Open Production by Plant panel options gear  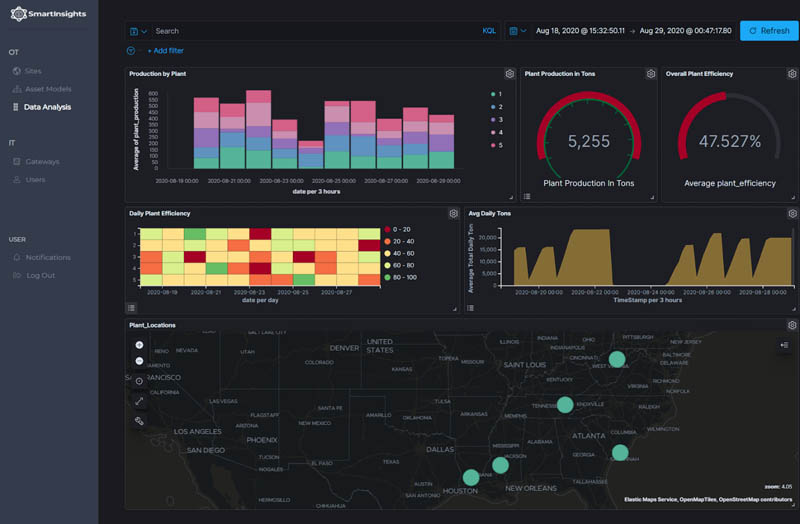(x=509, y=74)
